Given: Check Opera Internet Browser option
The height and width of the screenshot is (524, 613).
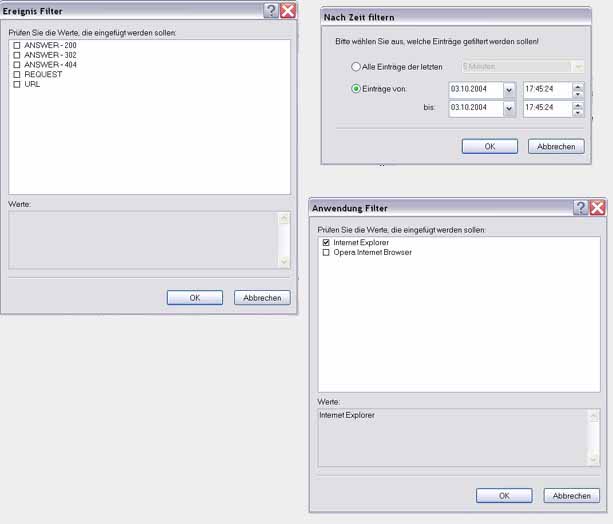Looking at the screenshot, I should click(x=325, y=253).
